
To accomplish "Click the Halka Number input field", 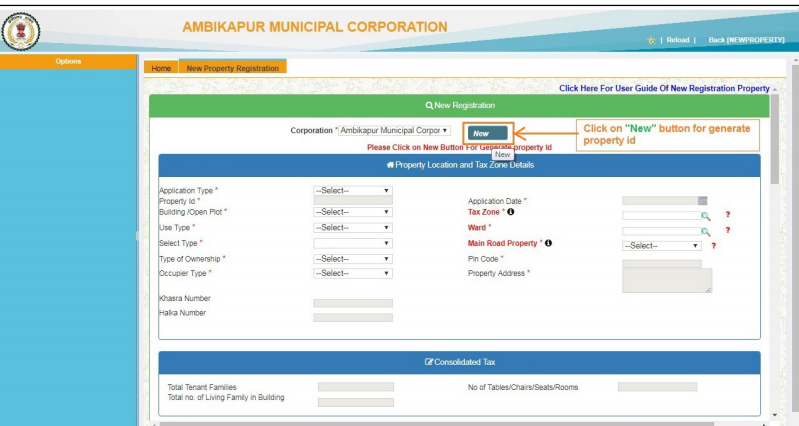I will pos(353,317).
